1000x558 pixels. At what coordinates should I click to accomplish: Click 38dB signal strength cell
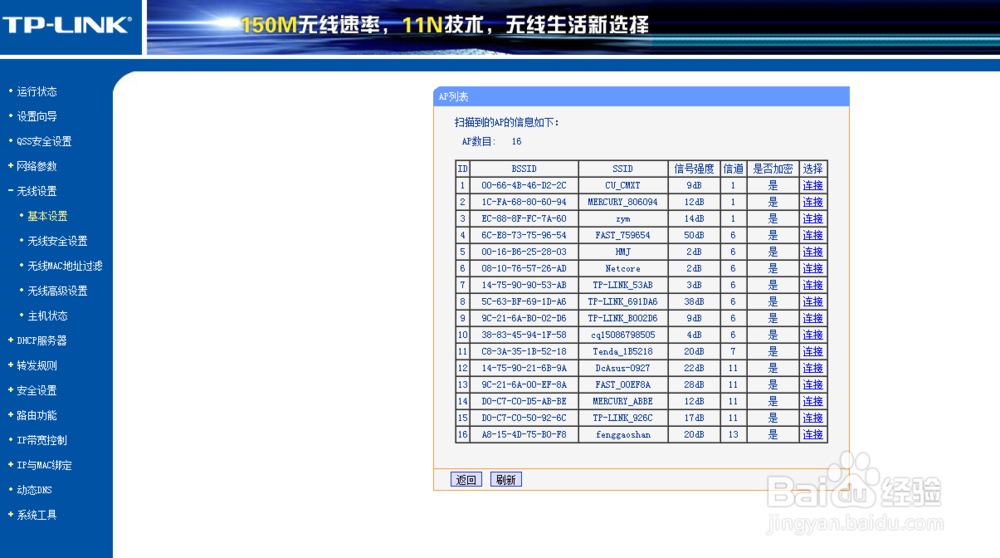694,301
